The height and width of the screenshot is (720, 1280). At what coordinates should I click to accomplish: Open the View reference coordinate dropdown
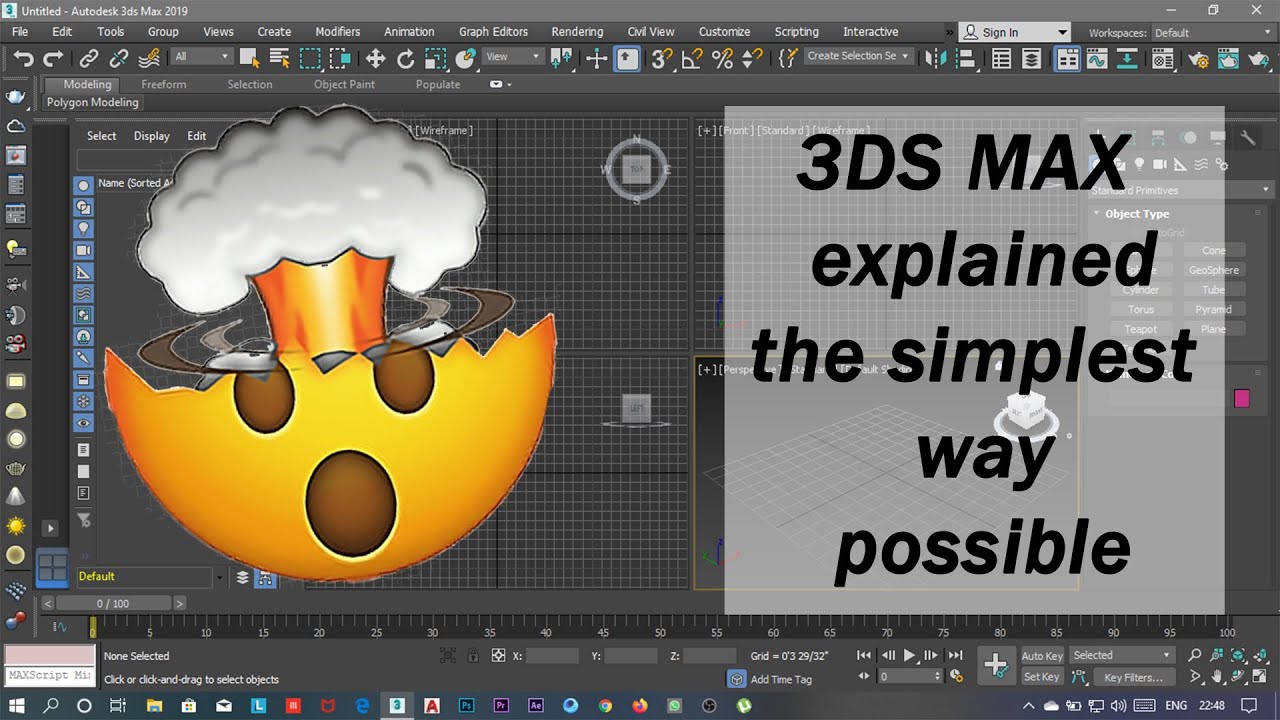coord(513,57)
